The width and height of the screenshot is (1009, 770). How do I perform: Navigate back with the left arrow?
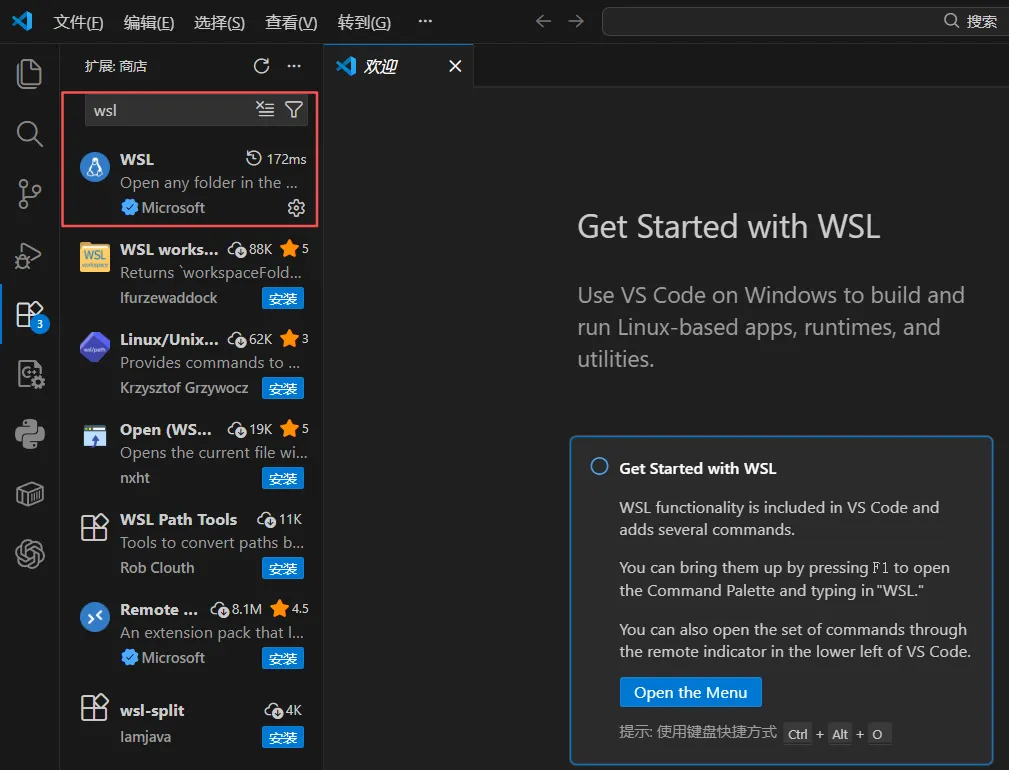(x=543, y=21)
